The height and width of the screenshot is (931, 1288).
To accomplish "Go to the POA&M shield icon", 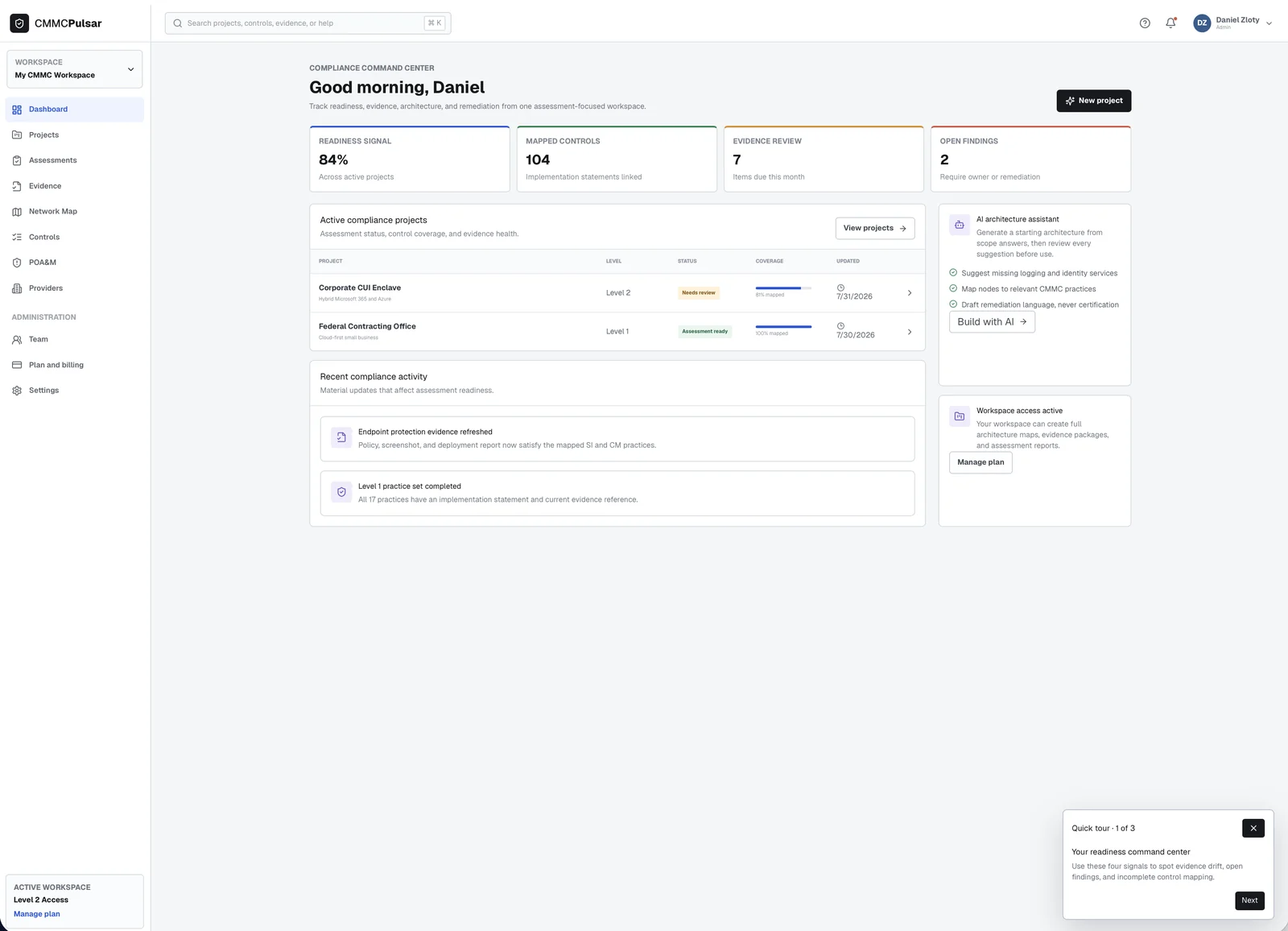I will [17, 263].
